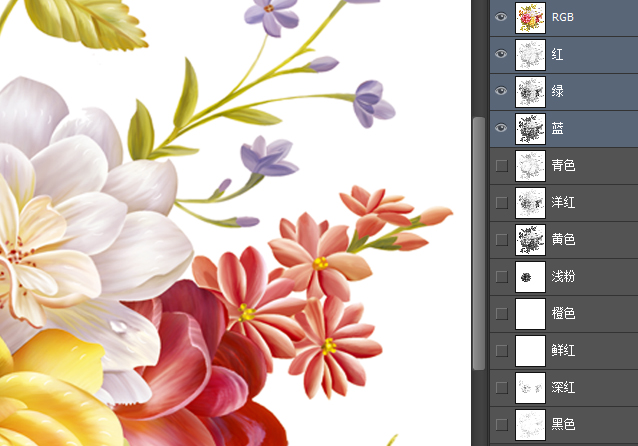Show the 橙色 spot channel

502,314
